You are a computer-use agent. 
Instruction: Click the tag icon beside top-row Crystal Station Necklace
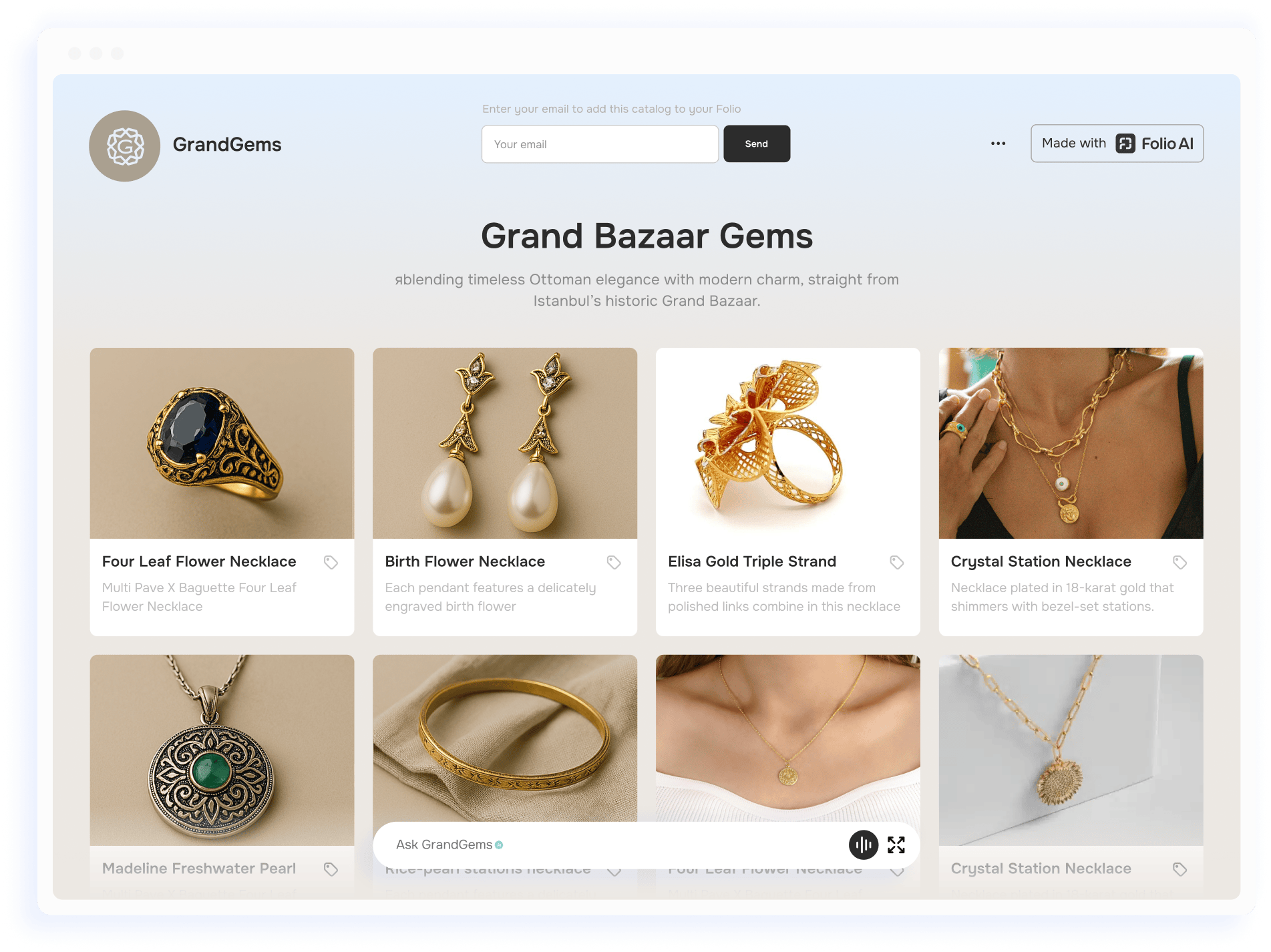pos(1180,562)
